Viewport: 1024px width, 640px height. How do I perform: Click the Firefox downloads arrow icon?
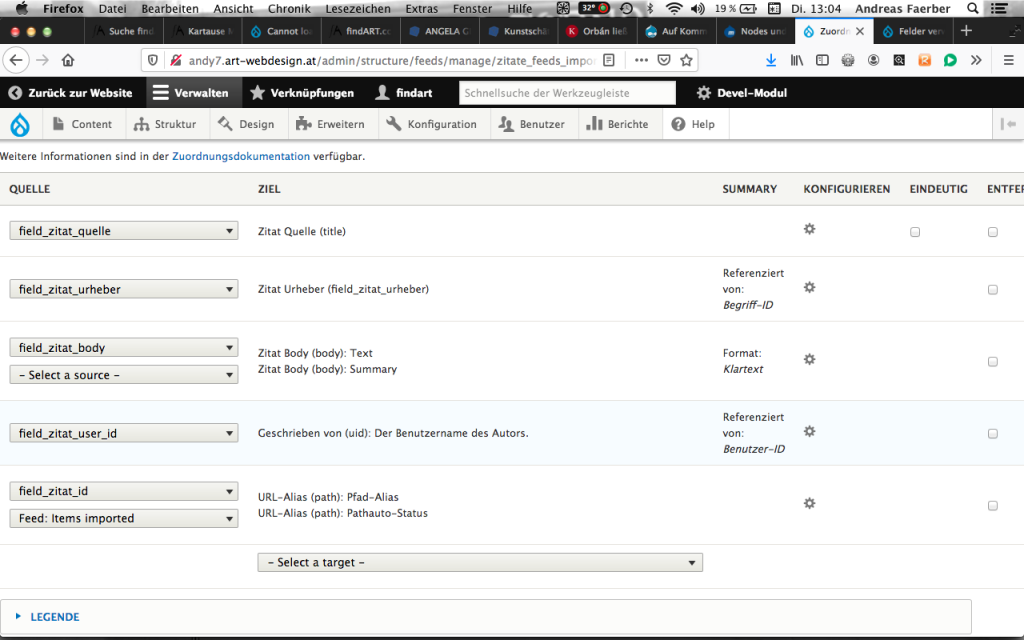771,60
